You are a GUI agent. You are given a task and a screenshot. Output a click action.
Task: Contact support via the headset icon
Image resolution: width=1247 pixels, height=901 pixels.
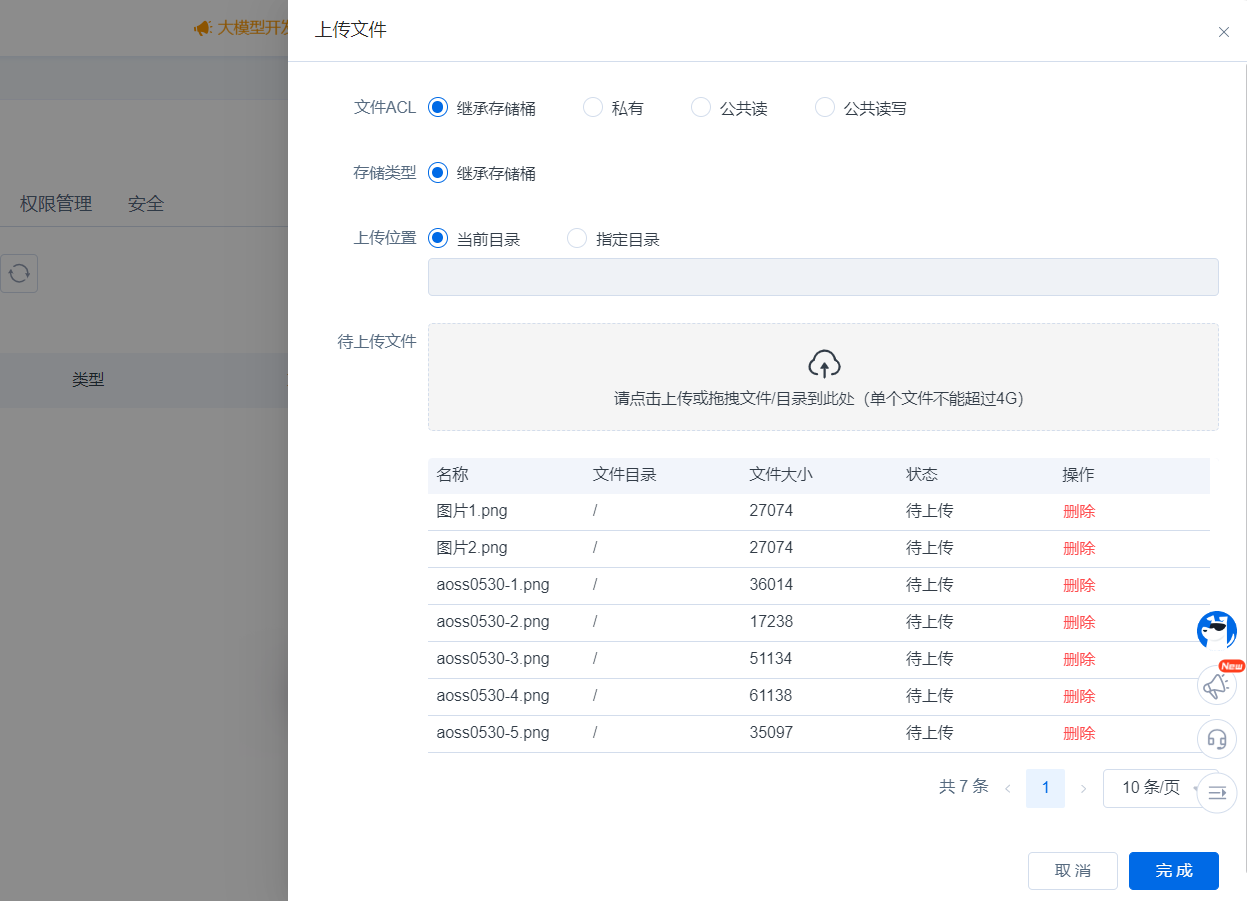[1216, 739]
